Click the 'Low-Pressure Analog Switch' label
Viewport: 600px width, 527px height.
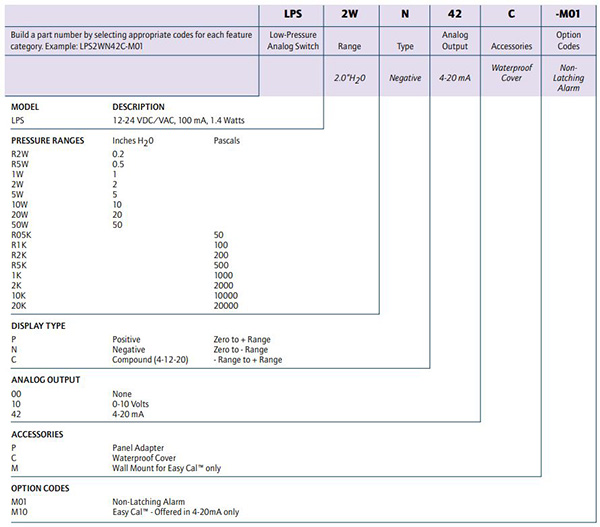[291, 45]
